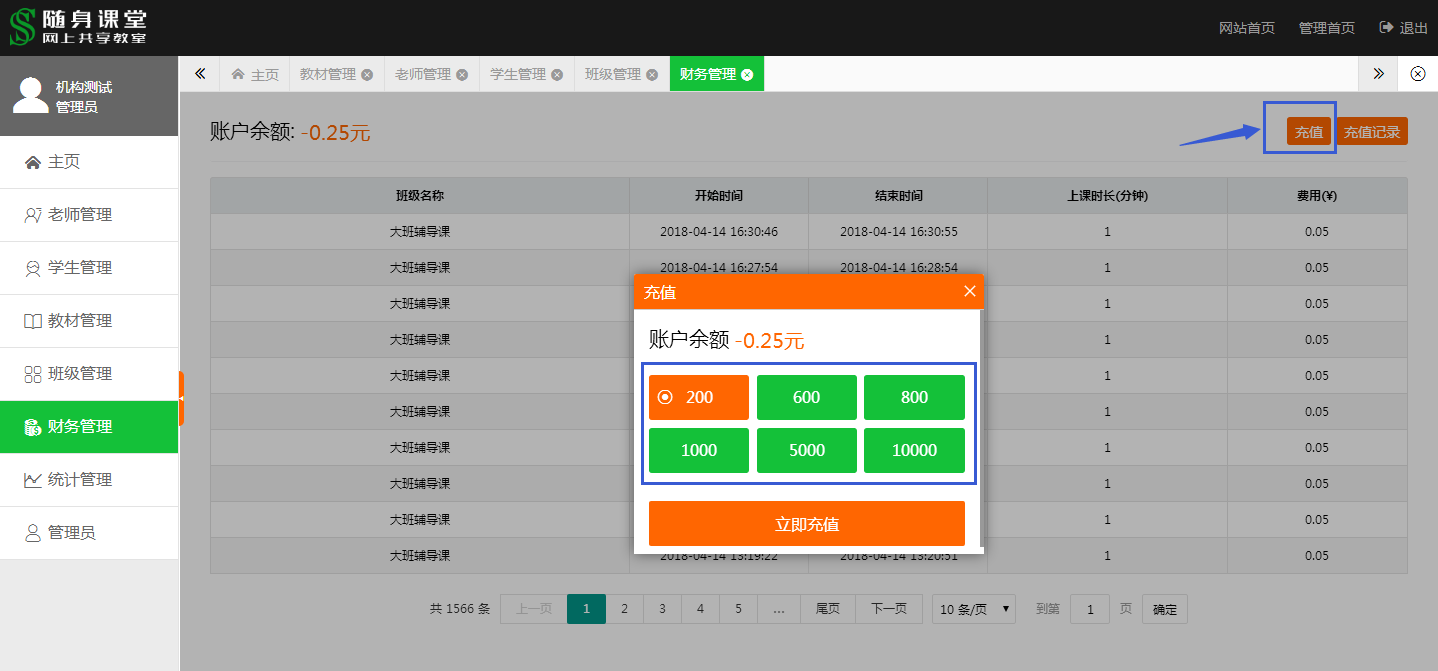Screen dimensions: 1438x671
Task: Click the page number jump input field
Action: coord(1090,609)
